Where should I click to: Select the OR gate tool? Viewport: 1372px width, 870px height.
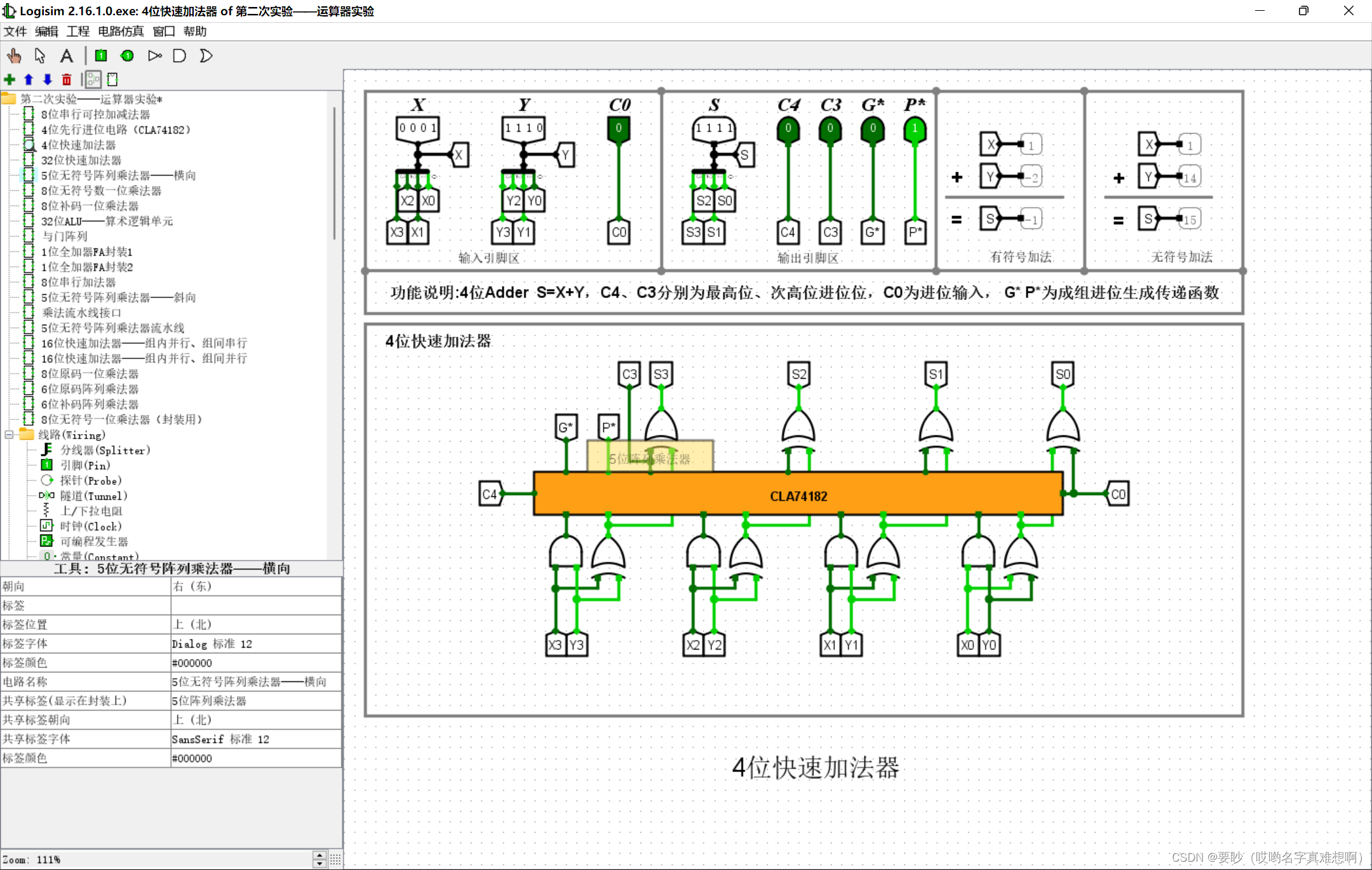206,56
